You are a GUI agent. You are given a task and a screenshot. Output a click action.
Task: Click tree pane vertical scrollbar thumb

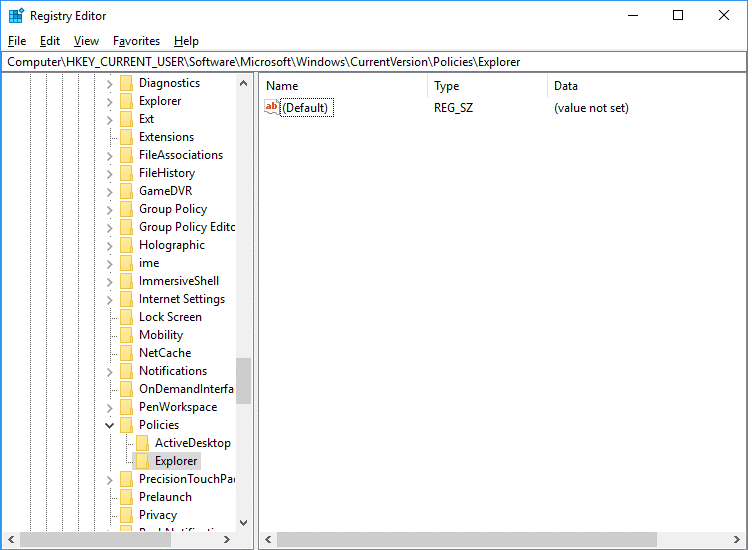point(244,381)
